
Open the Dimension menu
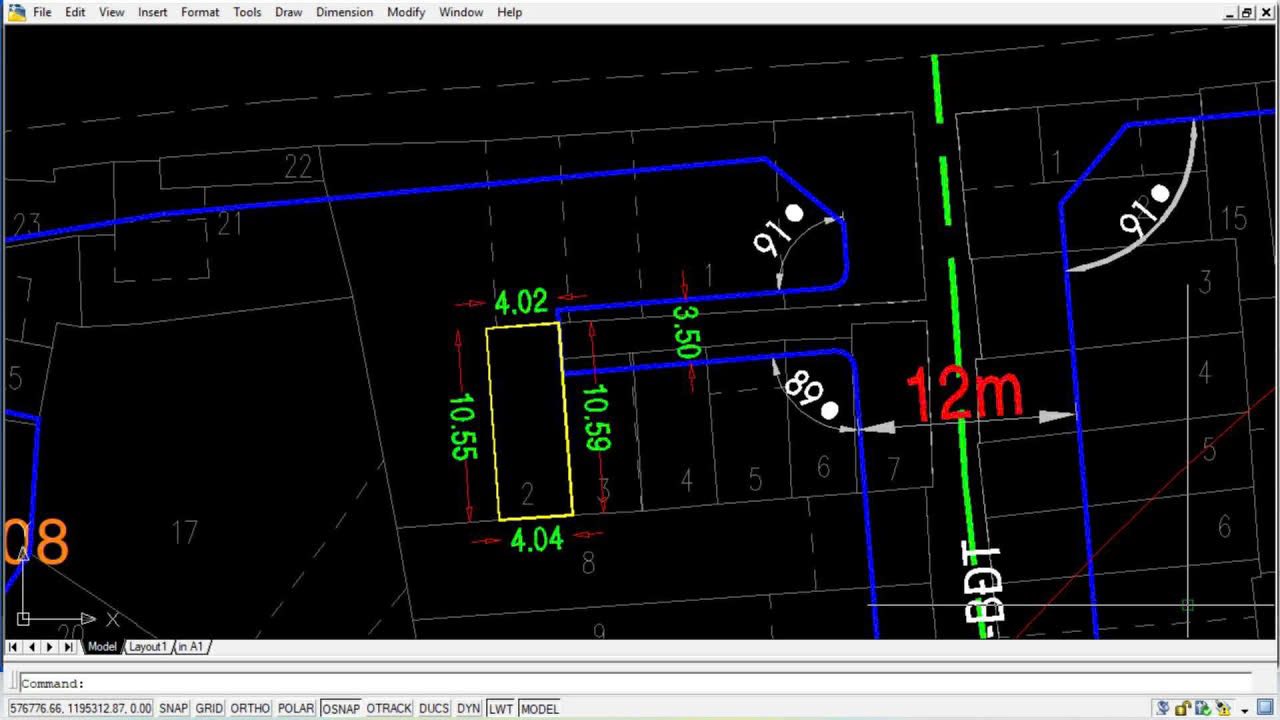click(x=344, y=12)
